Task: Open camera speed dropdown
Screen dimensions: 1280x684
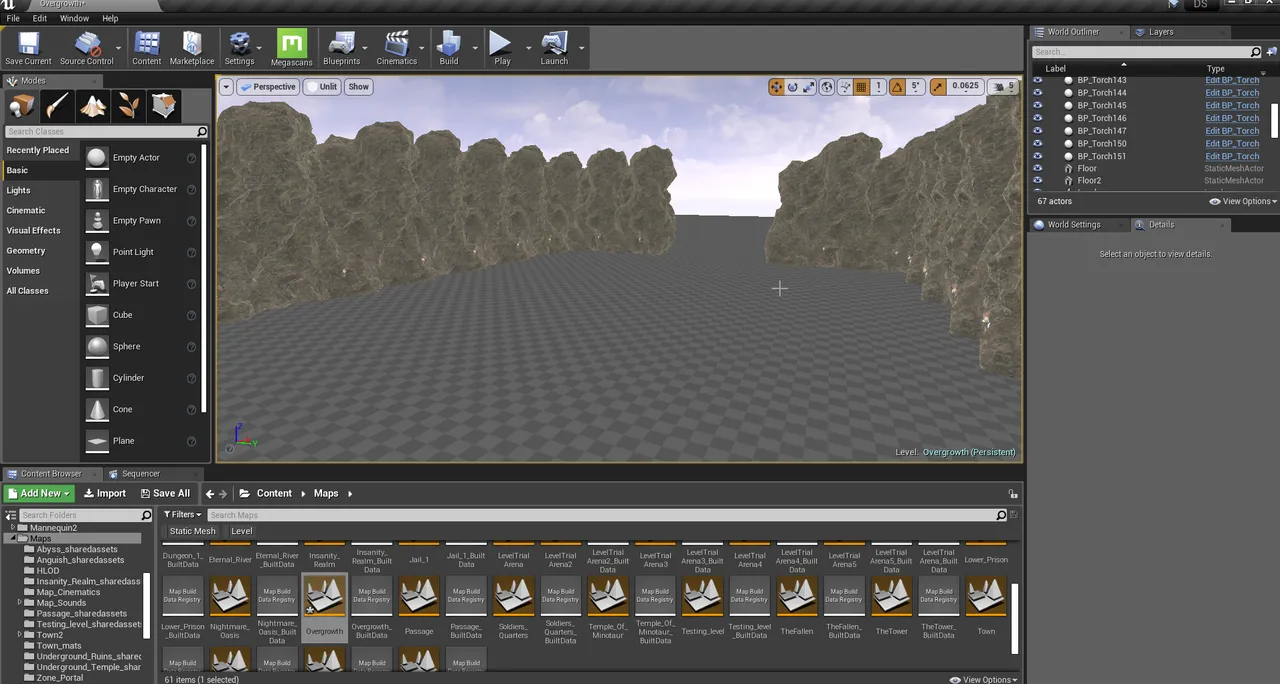Action: tap(1003, 87)
